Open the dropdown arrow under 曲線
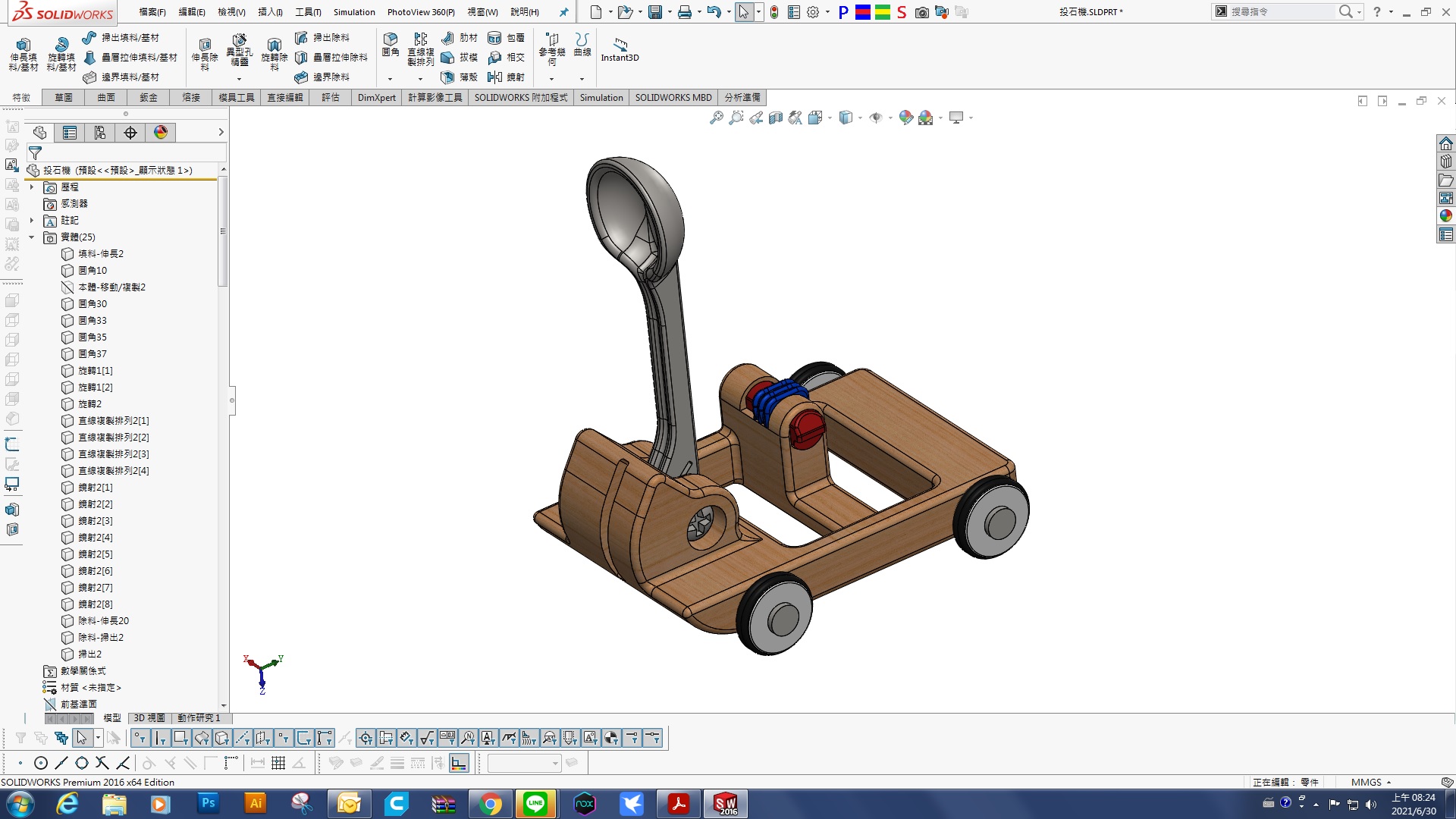This screenshot has width=1456, height=819. 582,79
